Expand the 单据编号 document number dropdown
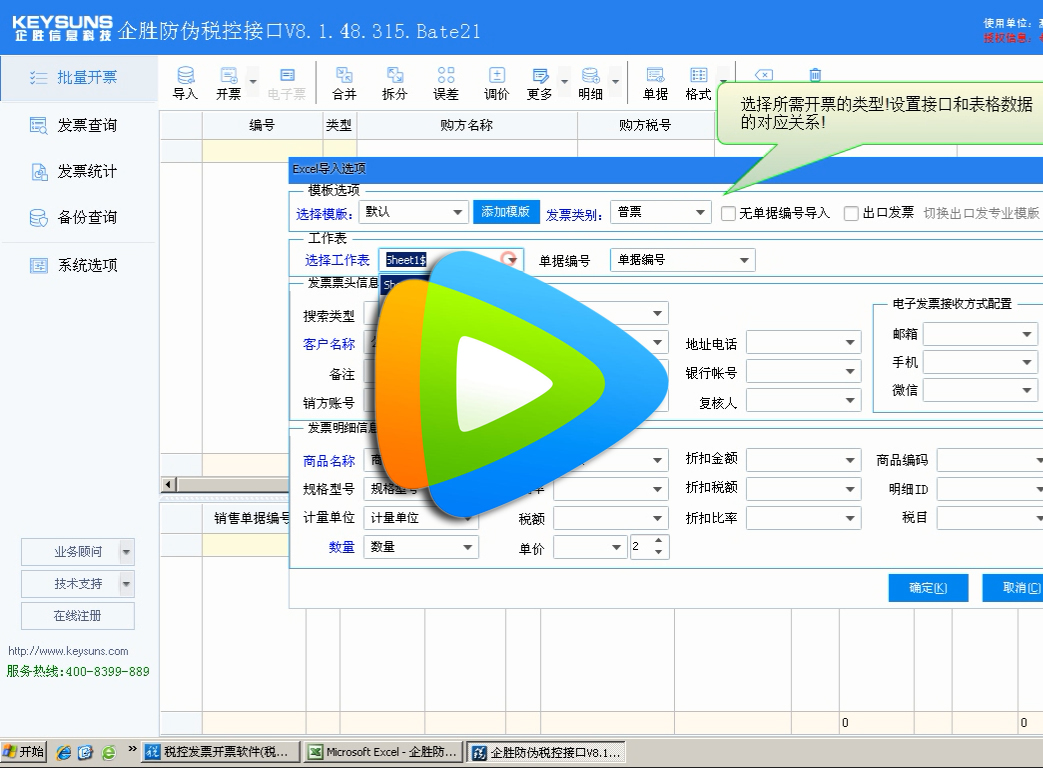This screenshot has height=768, width=1043. 746,259
